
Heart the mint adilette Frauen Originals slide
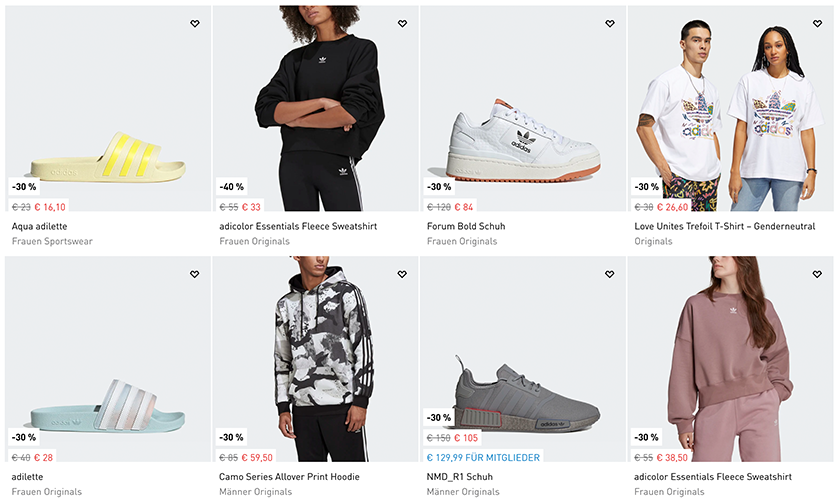(194, 274)
